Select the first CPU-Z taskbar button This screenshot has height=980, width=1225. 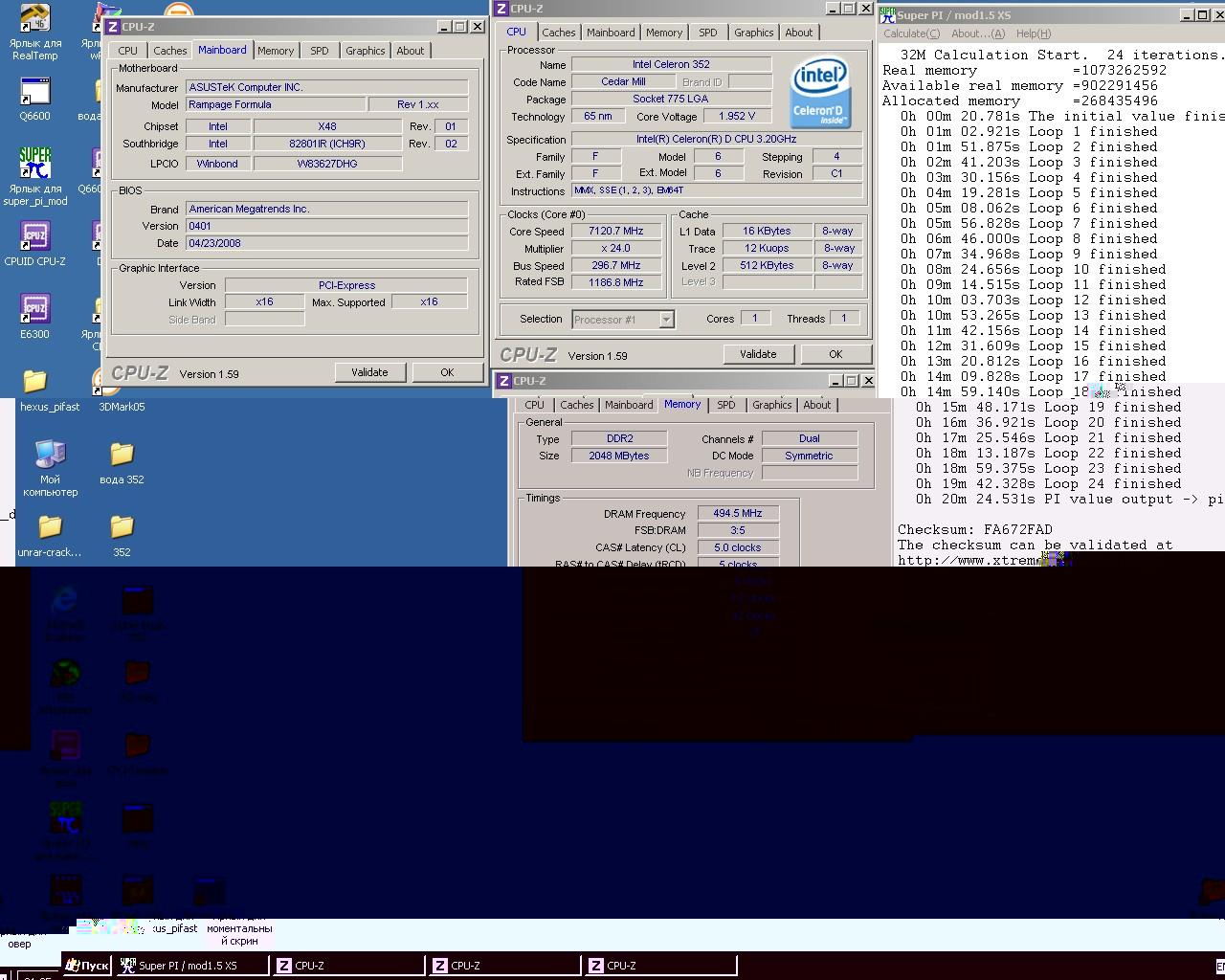point(348,966)
